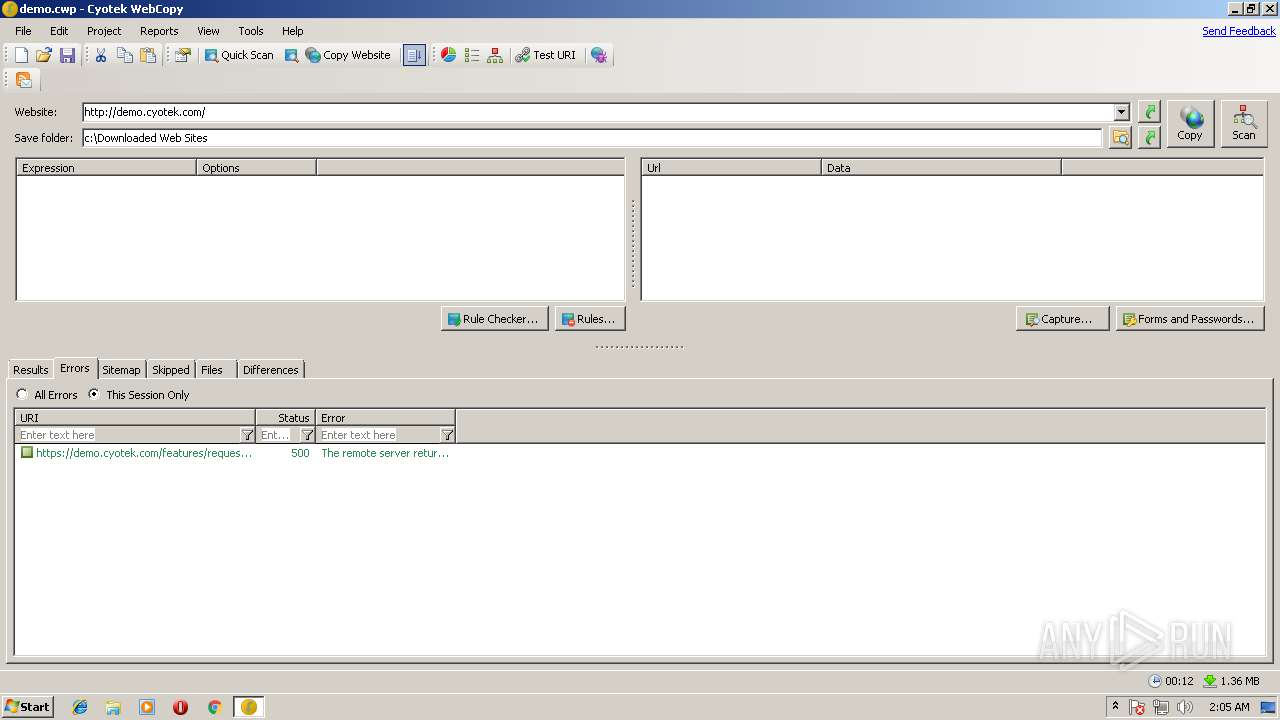This screenshot has width=1280, height=720.
Task: Click the Paste clipboard toolbar icon
Action: tap(148, 55)
